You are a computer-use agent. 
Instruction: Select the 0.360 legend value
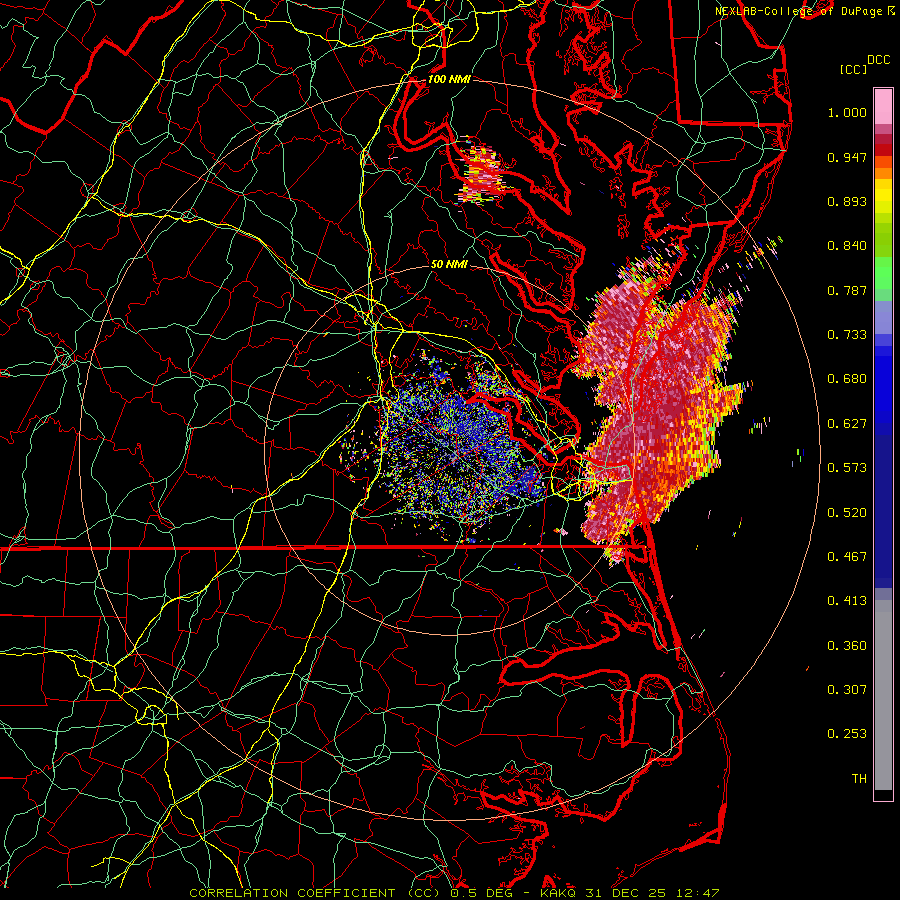[847, 646]
